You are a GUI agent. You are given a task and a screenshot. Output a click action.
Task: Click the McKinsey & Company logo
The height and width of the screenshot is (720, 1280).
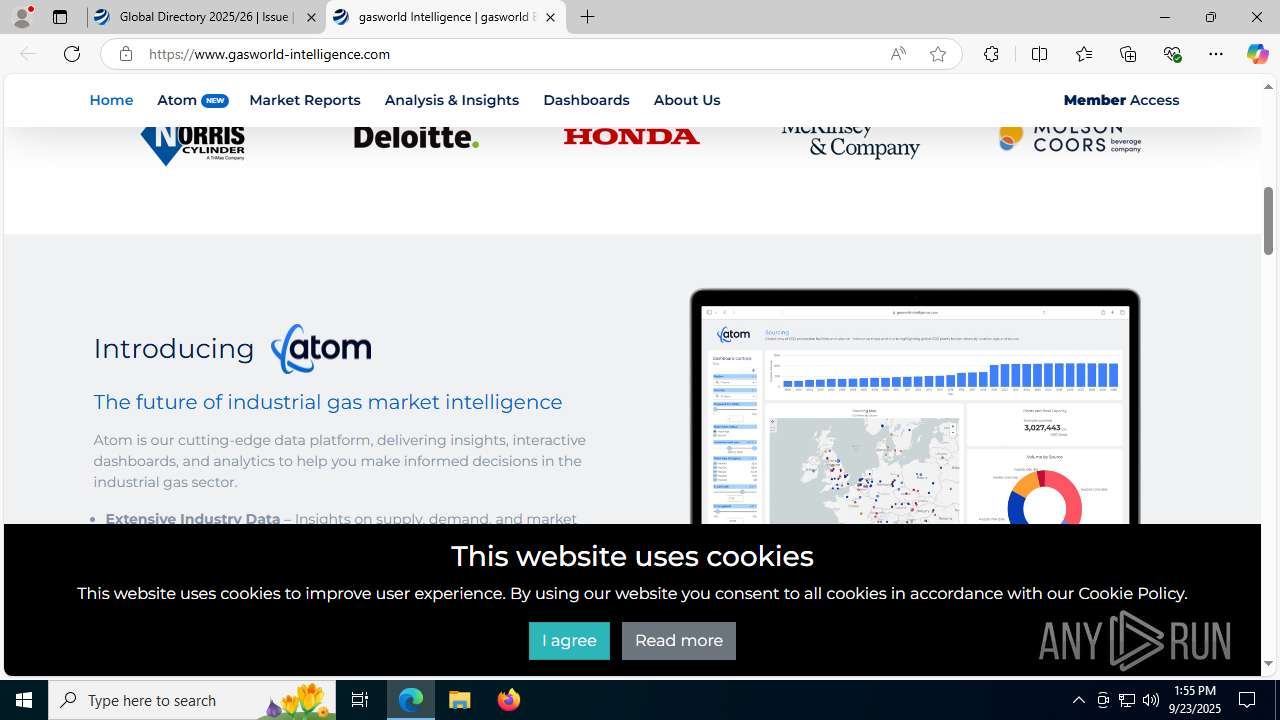[x=851, y=142]
